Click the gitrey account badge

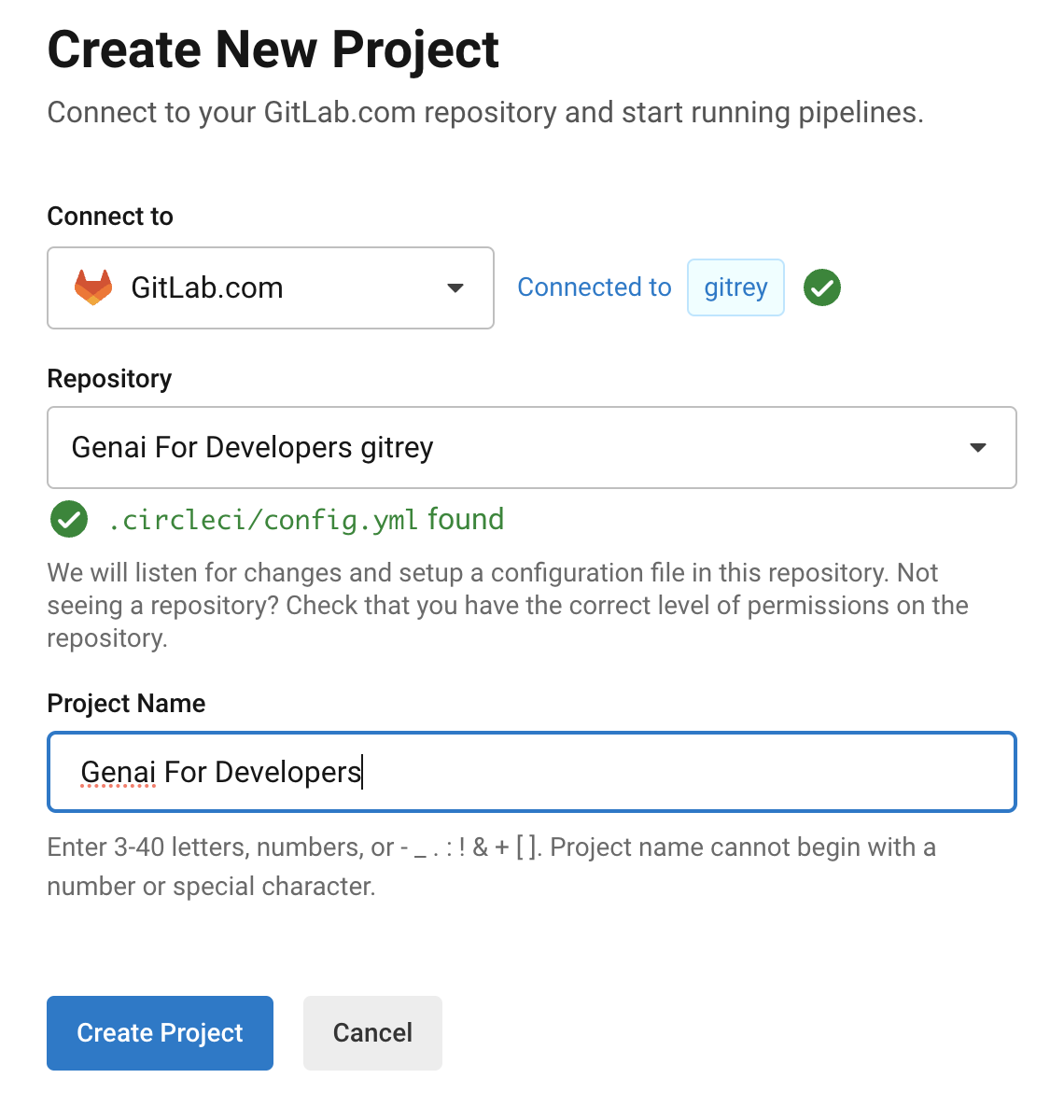pos(735,287)
